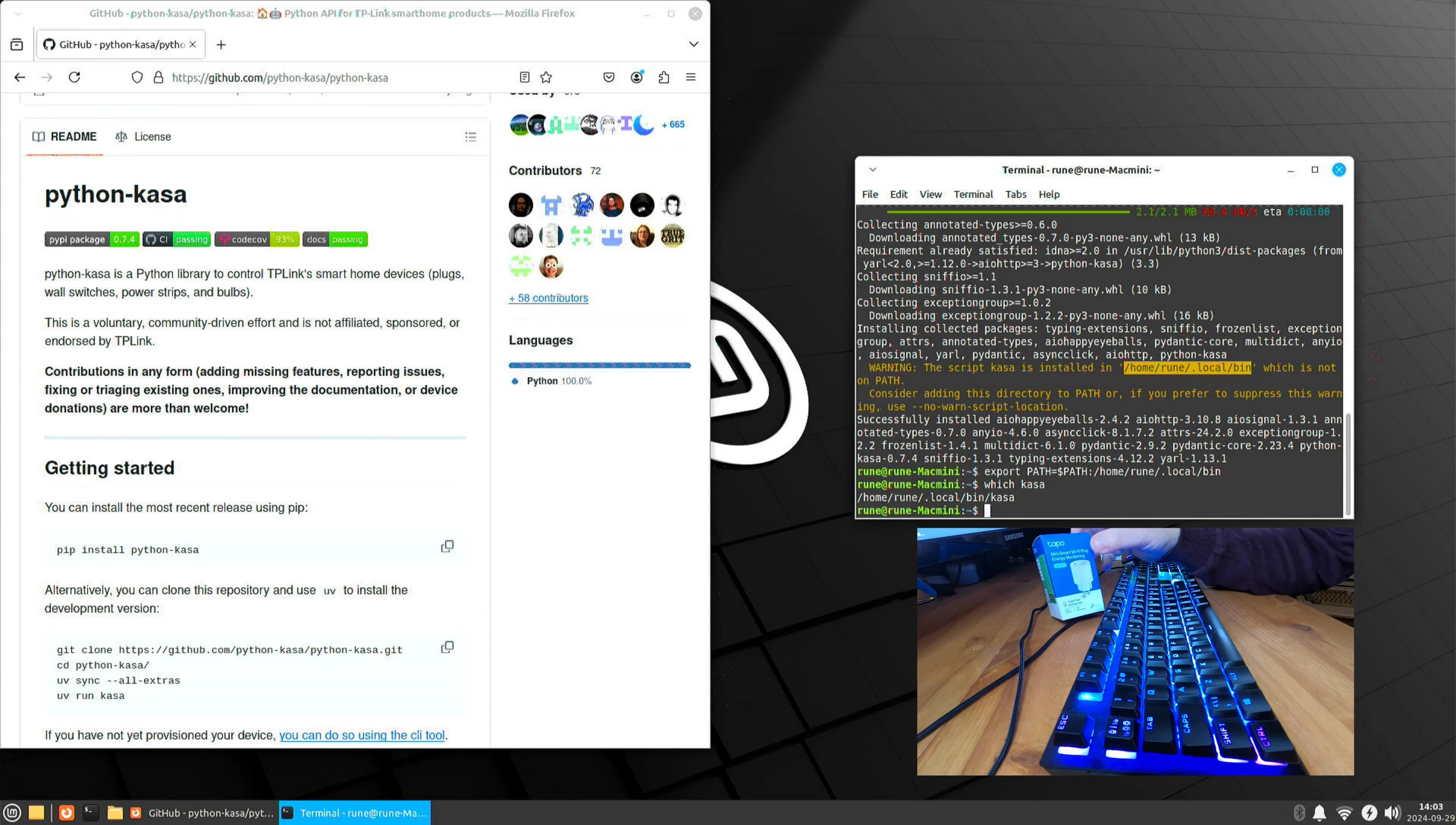Switch to the GitHub Firefox taskbar window

pos(202,812)
